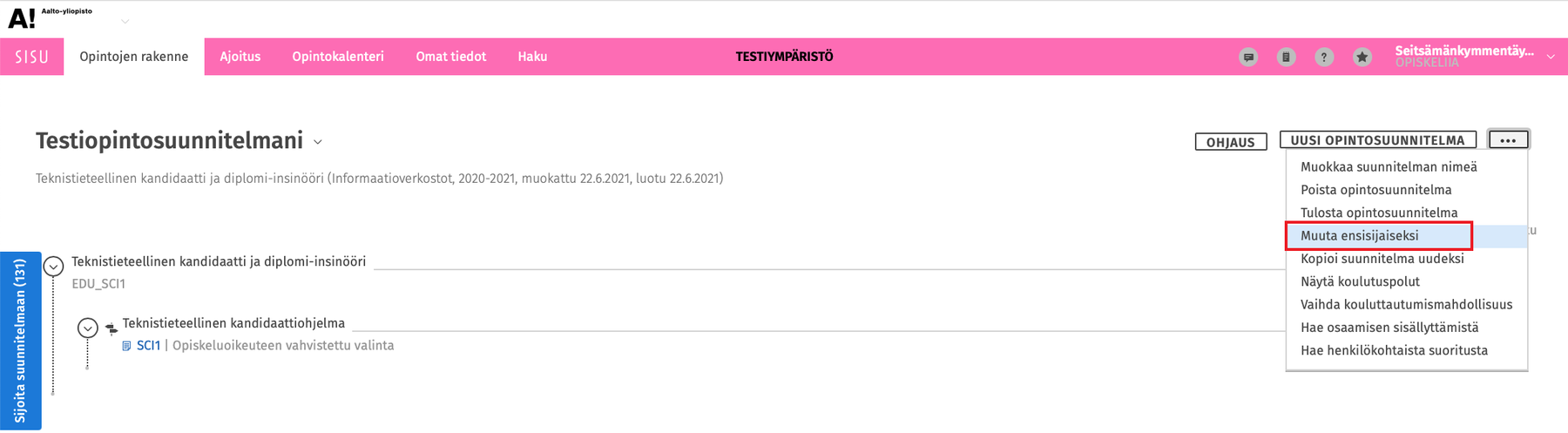This screenshot has height=433, width=1568.
Task: Choose Poista opintosuunnitelma menu entry
Action: tap(1375, 190)
